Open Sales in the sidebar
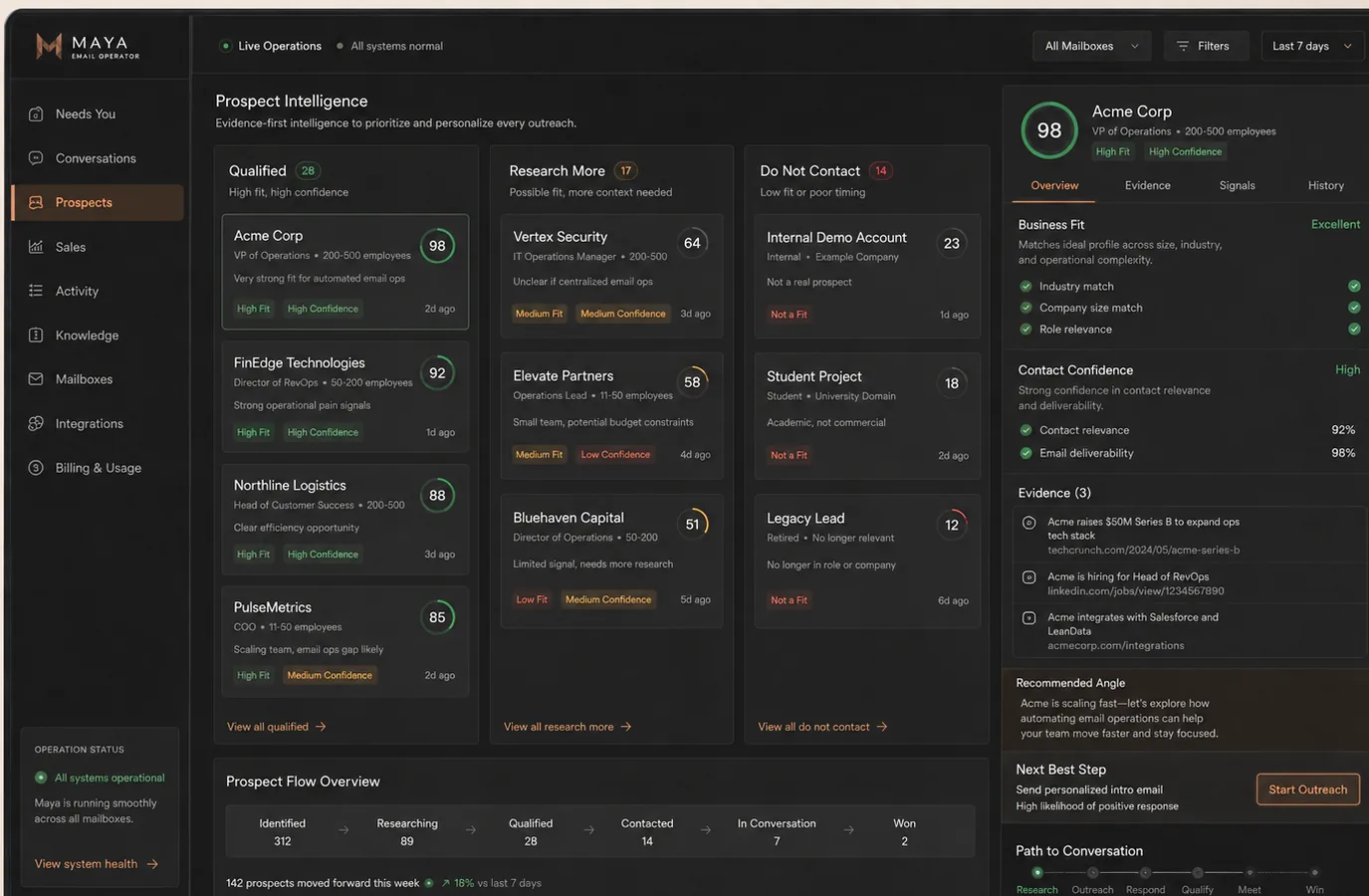Screen dimensions: 1369x896 point(98,247)
